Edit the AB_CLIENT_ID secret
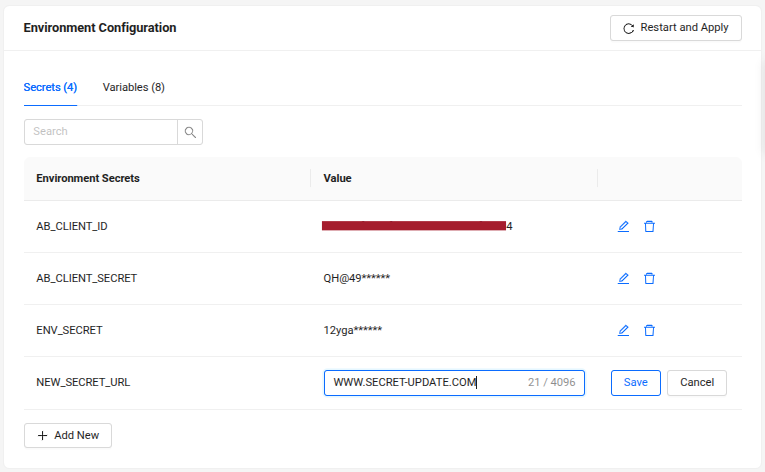 click(x=623, y=226)
